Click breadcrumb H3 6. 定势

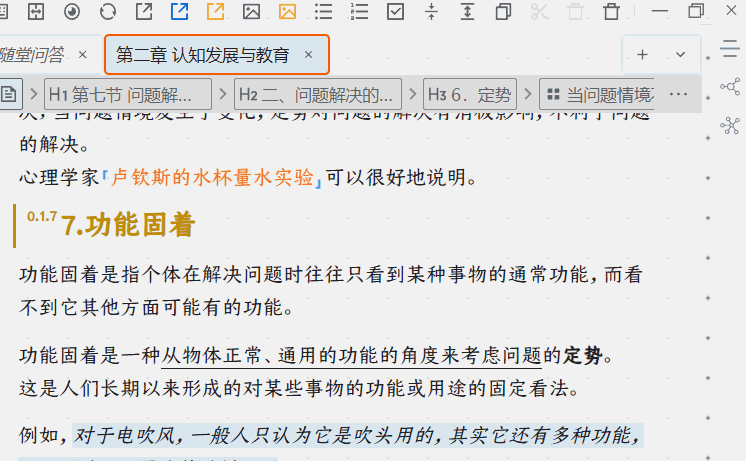pos(470,95)
